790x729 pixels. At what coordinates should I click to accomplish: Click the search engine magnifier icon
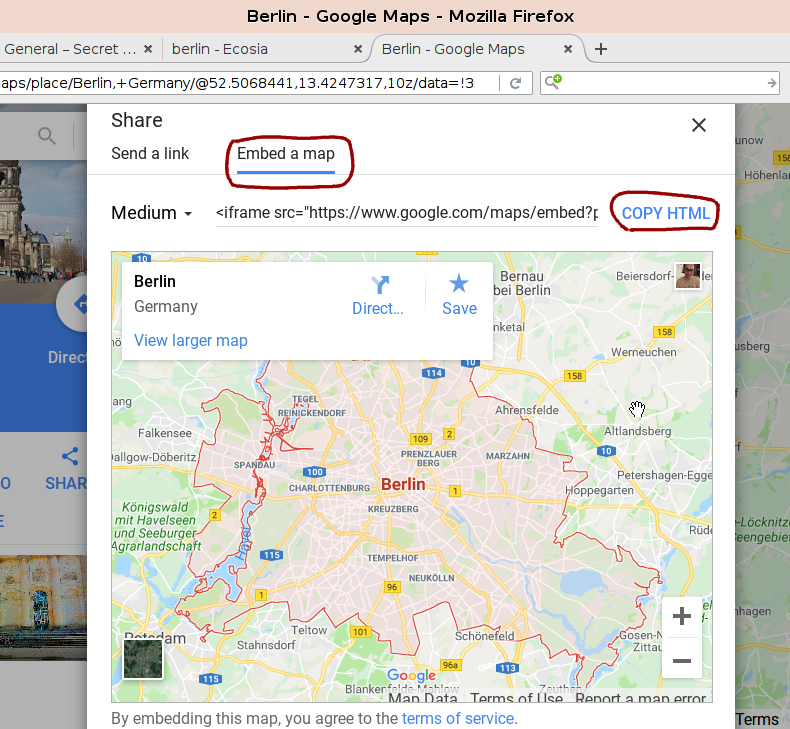pos(553,82)
